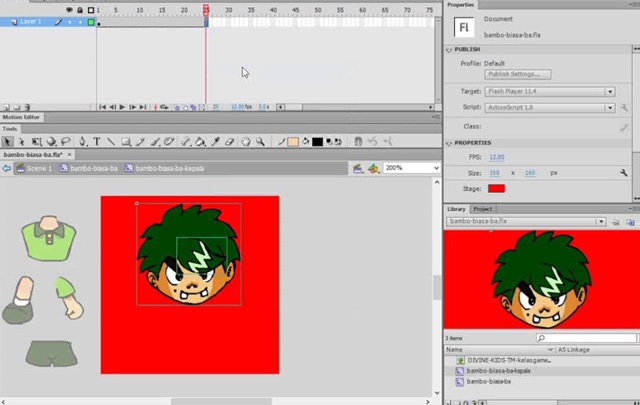This screenshot has width=640, height=405.
Task: Click the wrench beside the Script dropdown
Action: [x=624, y=108]
